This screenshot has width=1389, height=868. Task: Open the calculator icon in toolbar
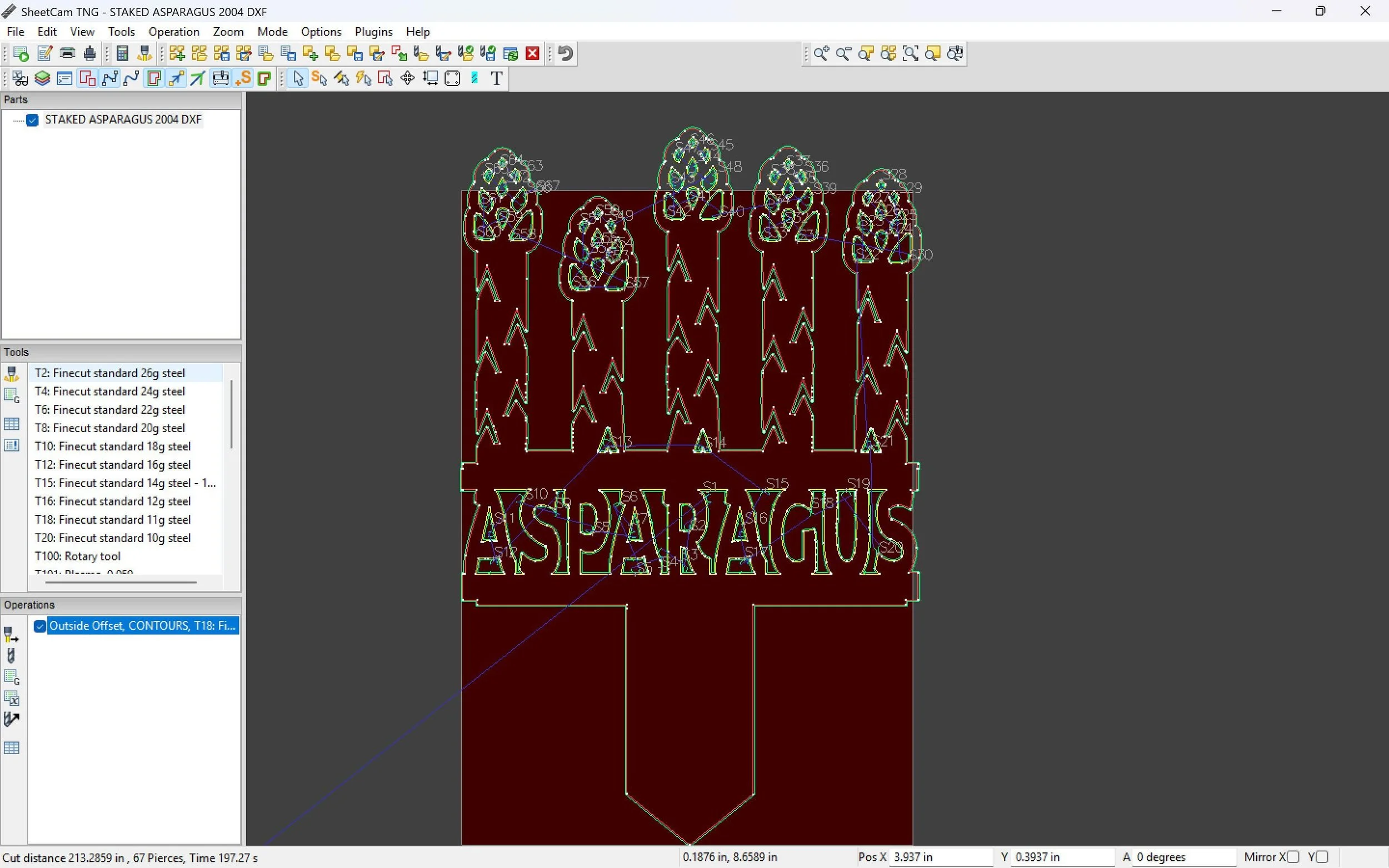122,53
